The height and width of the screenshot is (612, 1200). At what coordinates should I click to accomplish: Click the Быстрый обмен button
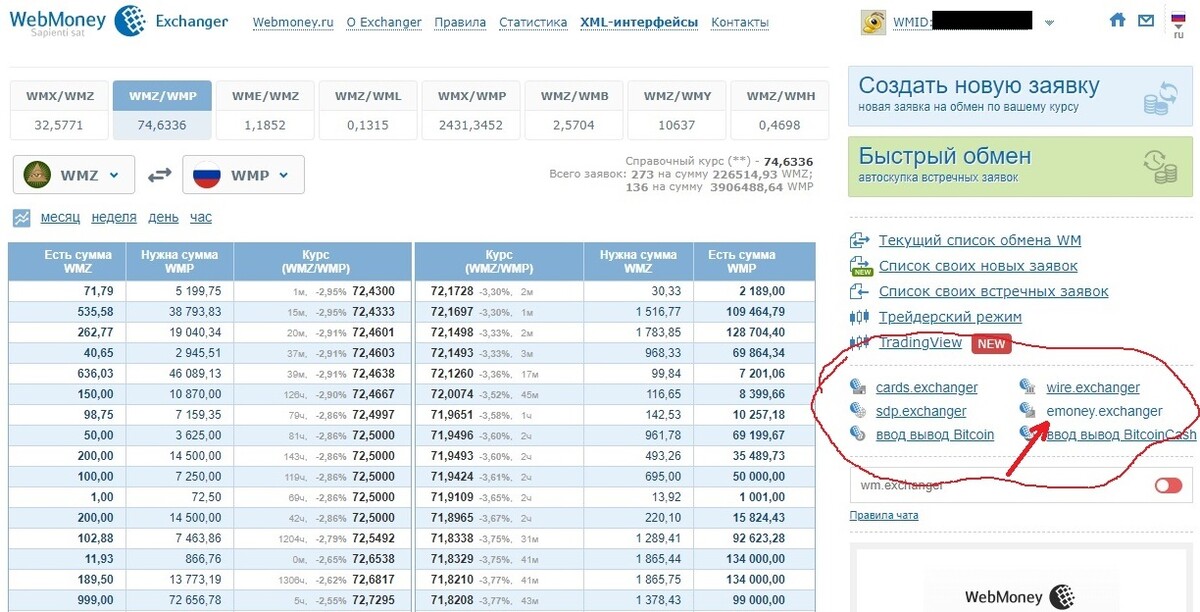(1020, 166)
